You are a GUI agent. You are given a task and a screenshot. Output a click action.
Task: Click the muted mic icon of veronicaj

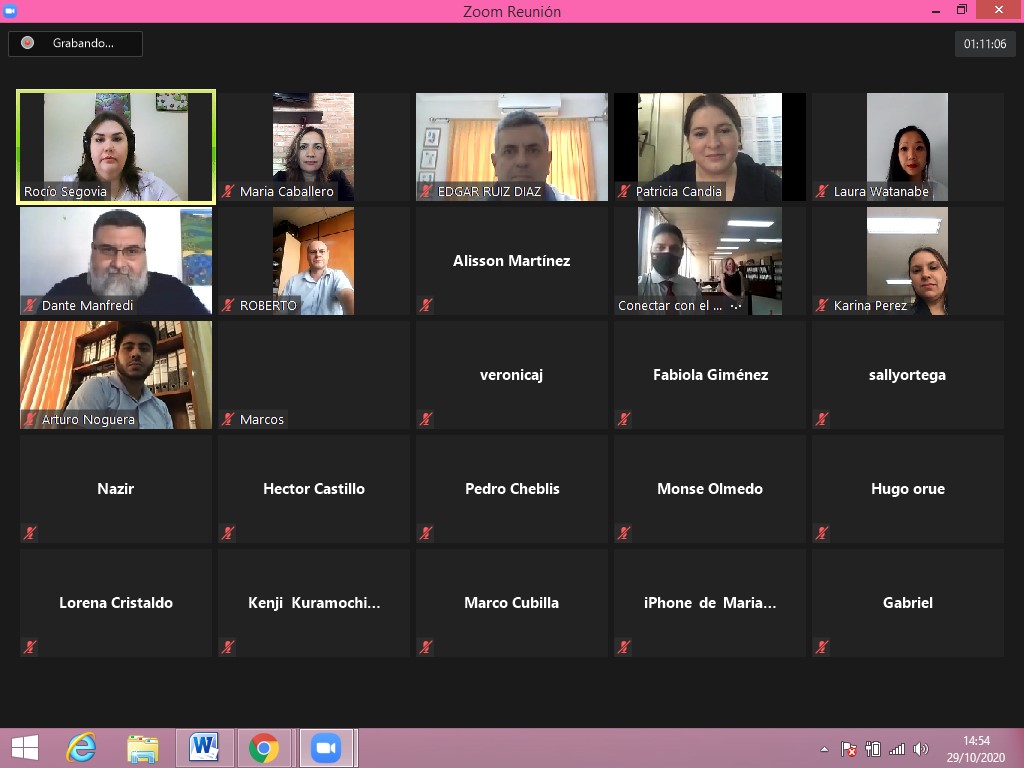point(426,419)
